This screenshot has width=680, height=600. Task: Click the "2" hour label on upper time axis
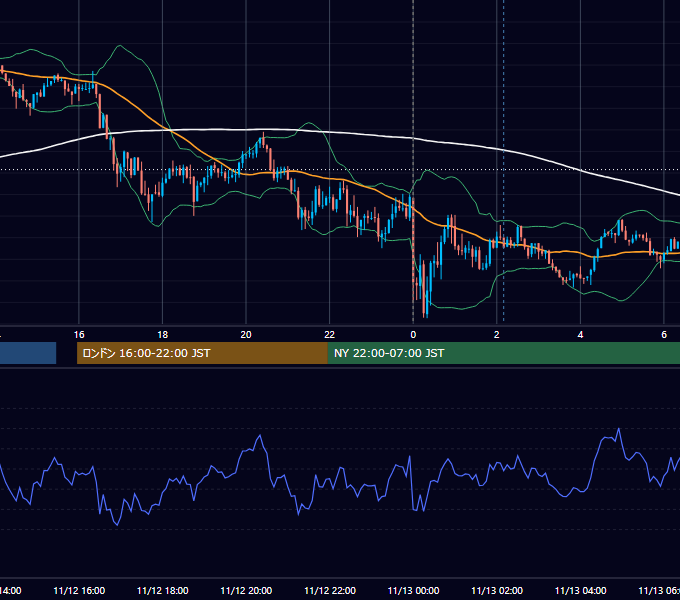tap(497, 335)
